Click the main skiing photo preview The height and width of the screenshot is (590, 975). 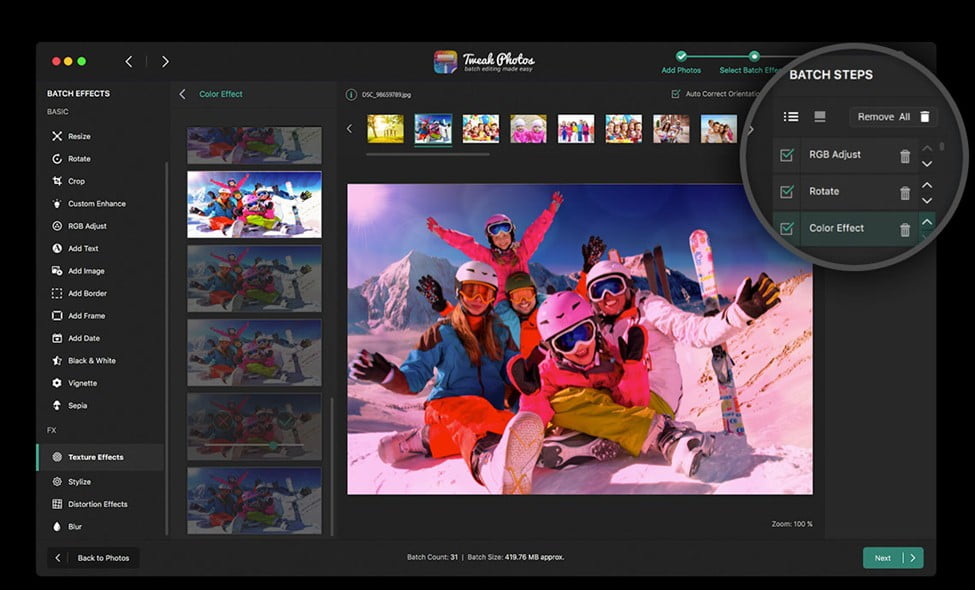click(x=580, y=339)
